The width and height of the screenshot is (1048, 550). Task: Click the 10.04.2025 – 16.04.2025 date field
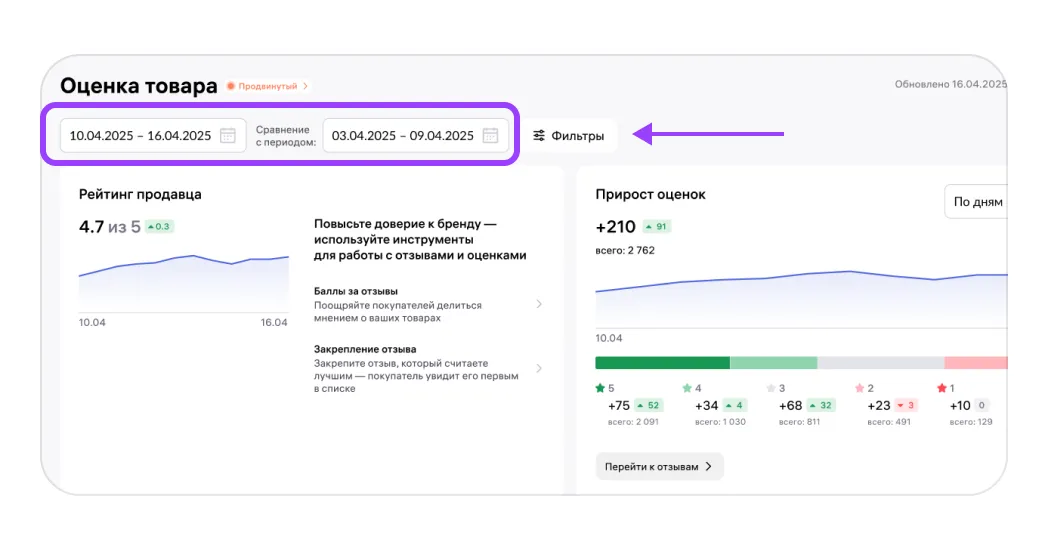click(140, 136)
